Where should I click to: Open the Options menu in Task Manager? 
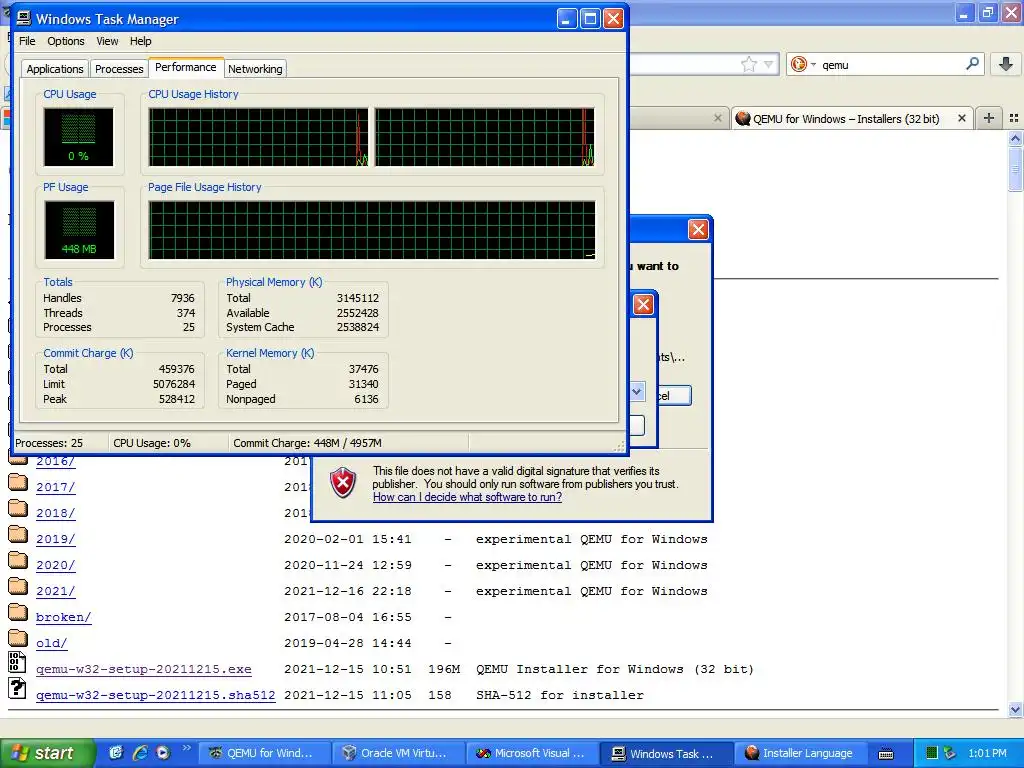tap(65, 41)
